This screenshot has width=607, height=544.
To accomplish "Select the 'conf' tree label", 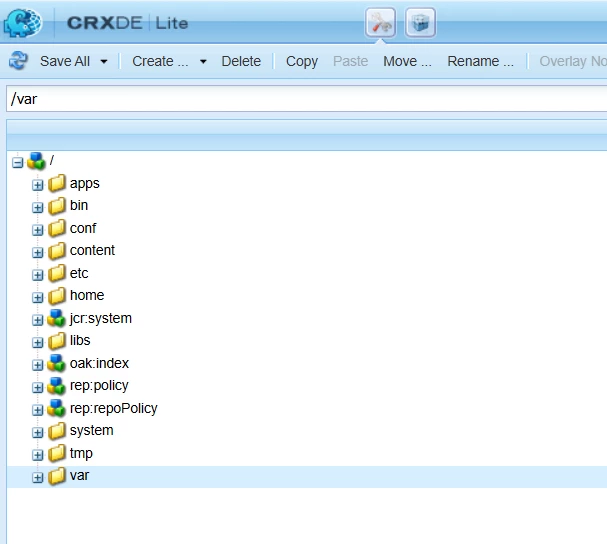I will 83,228.
